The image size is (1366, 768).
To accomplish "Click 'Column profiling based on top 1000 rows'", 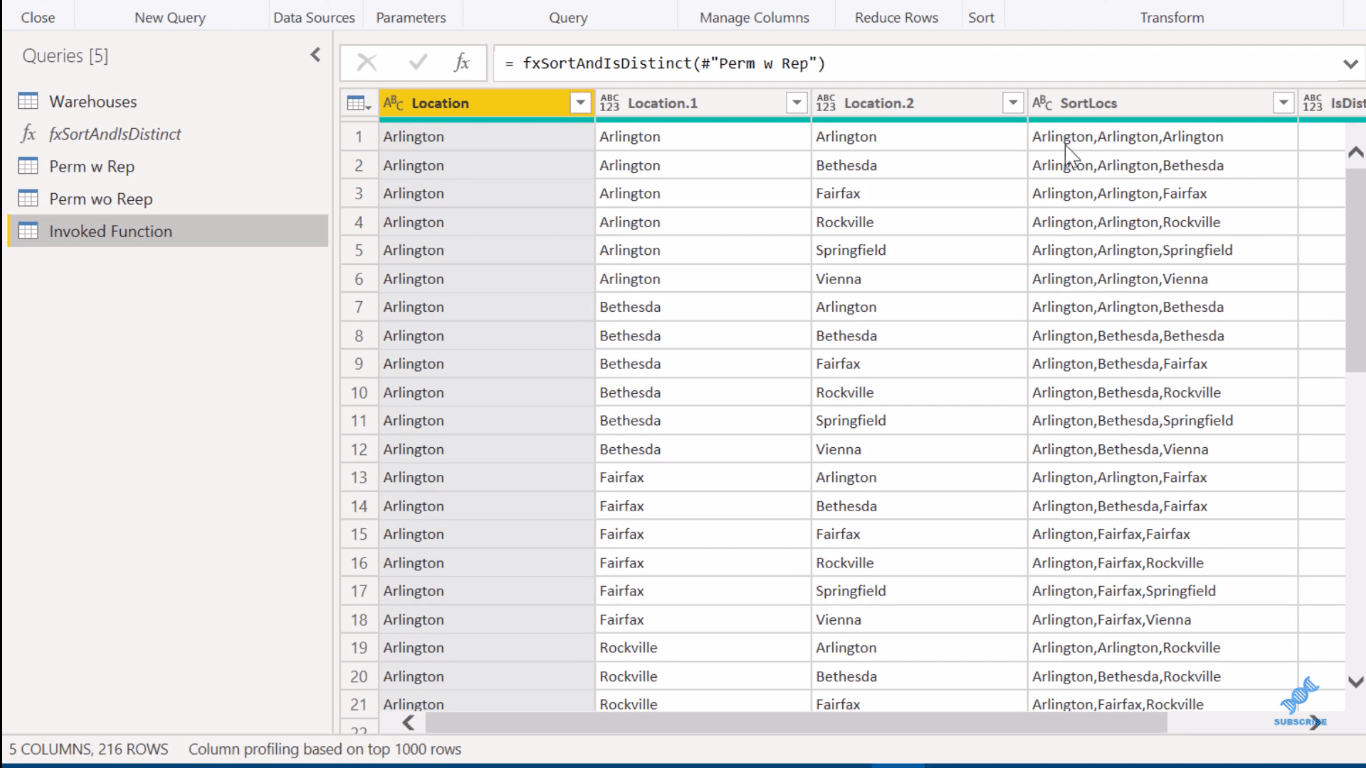I will pos(325,749).
